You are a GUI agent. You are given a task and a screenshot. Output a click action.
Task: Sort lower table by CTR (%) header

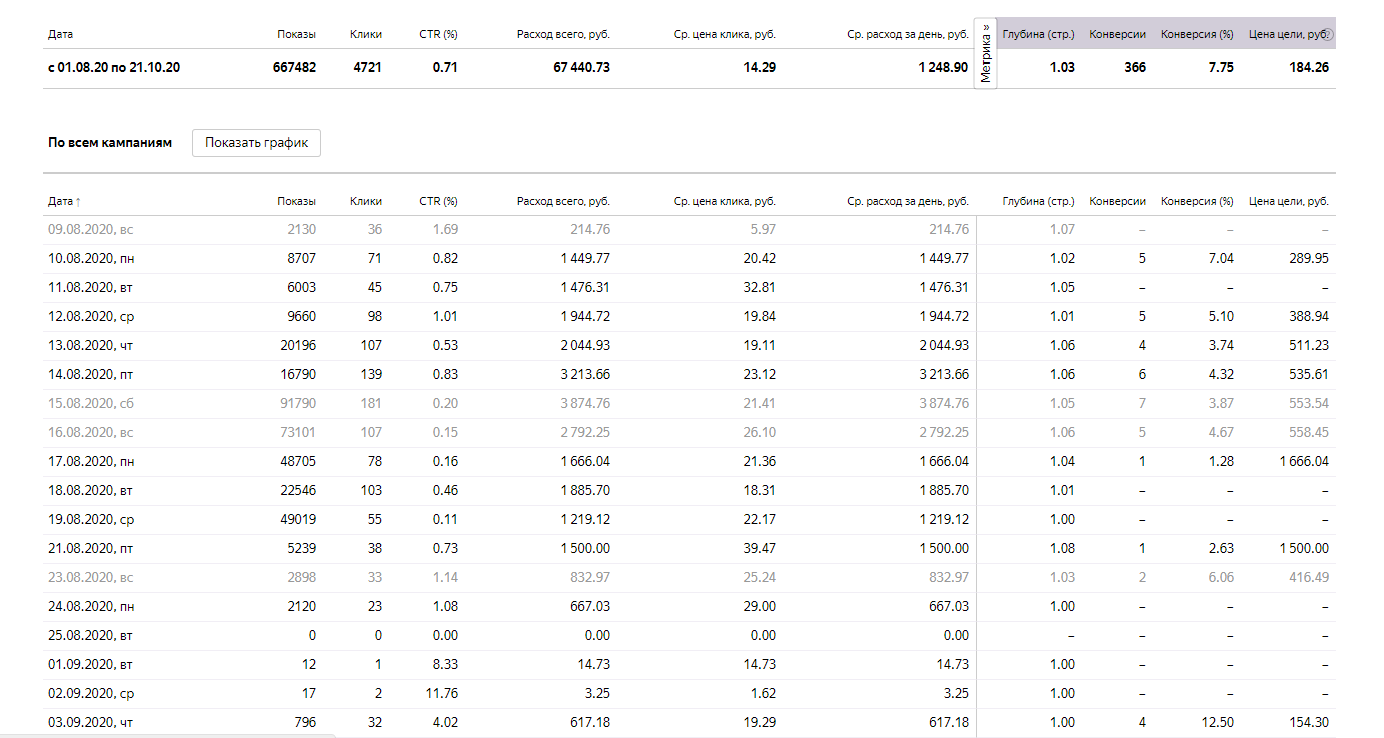pos(438,201)
